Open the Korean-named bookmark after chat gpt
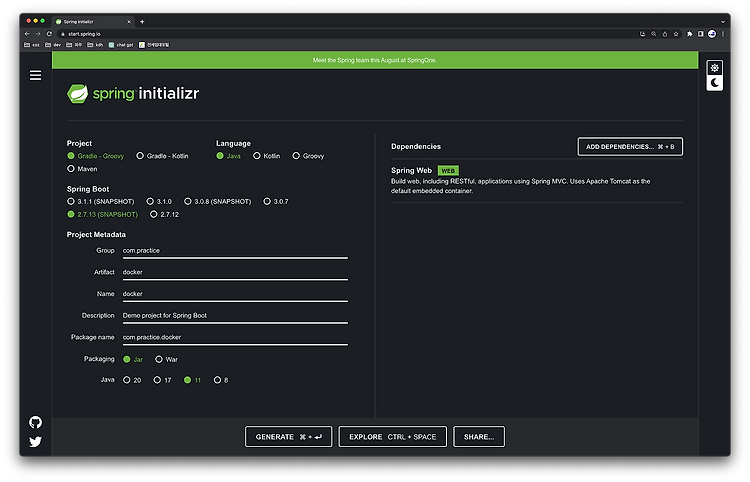Viewport: 750px width, 482px height. 154,45
